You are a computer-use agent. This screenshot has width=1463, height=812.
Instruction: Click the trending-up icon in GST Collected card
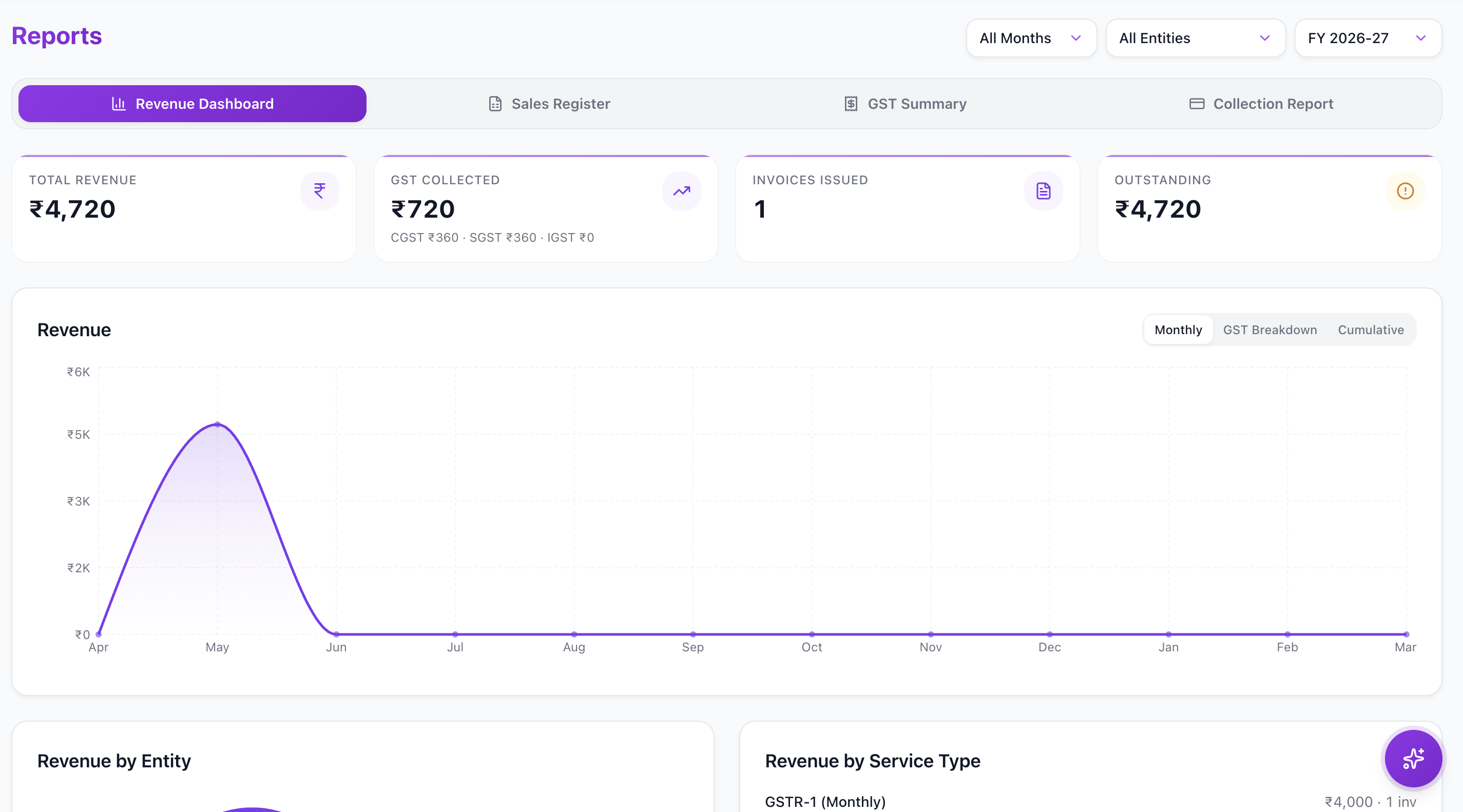[682, 191]
